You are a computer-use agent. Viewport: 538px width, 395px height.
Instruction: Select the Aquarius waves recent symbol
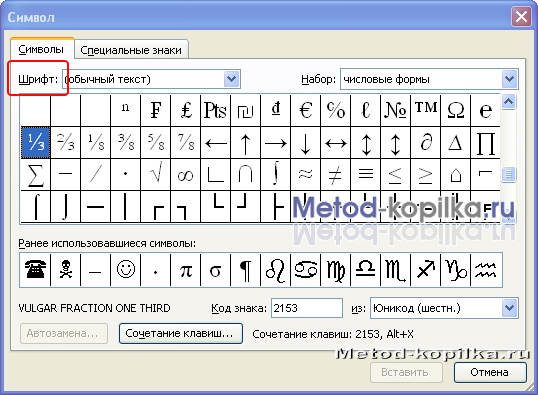pos(486,270)
